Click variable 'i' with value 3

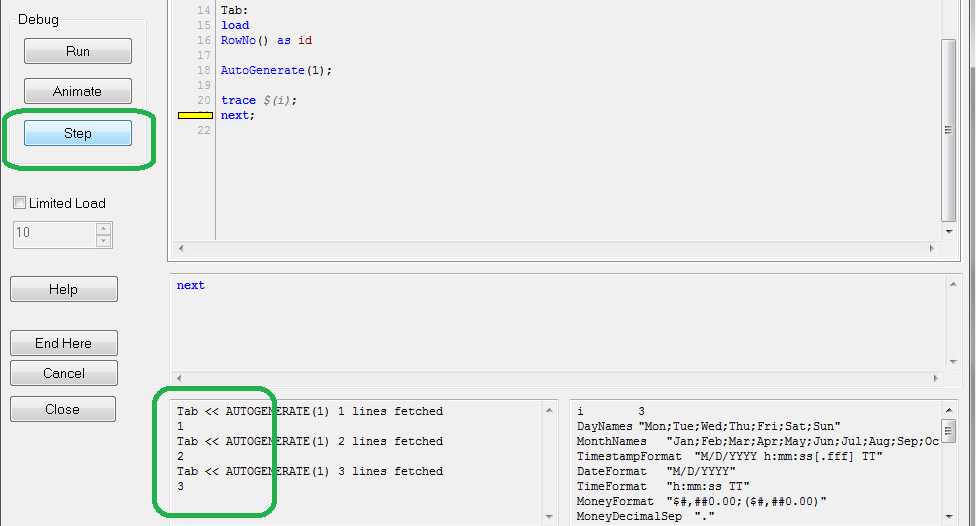611,411
